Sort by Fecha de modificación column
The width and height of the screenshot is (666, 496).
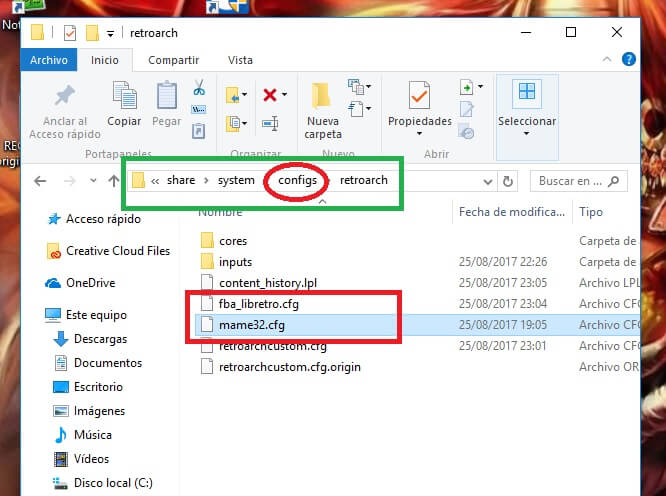click(512, 211)
